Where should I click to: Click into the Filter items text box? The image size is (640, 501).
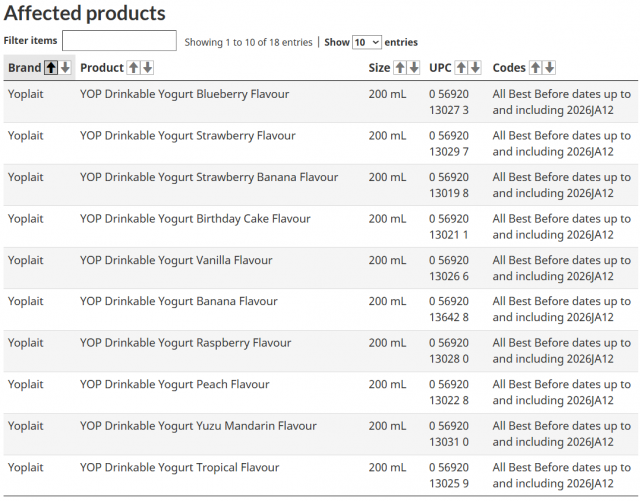point(119,41)
